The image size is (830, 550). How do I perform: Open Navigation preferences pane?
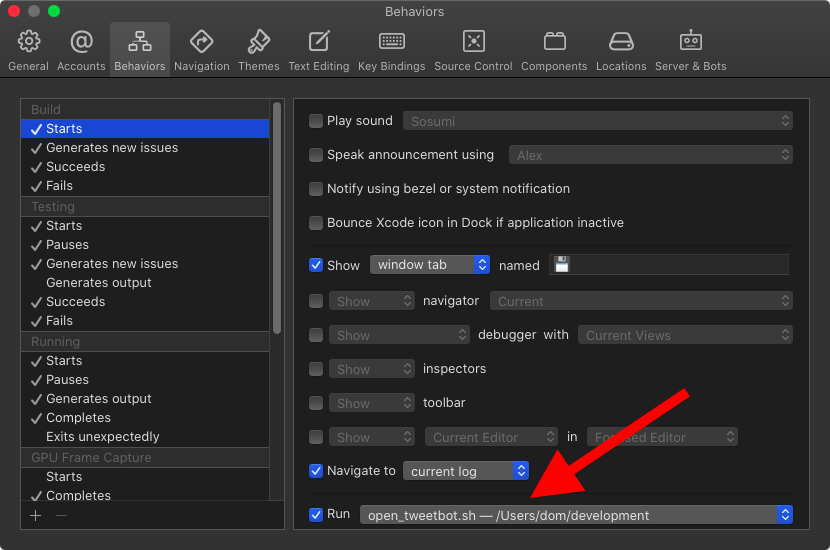pyautogui.click(x=202, y=50)
